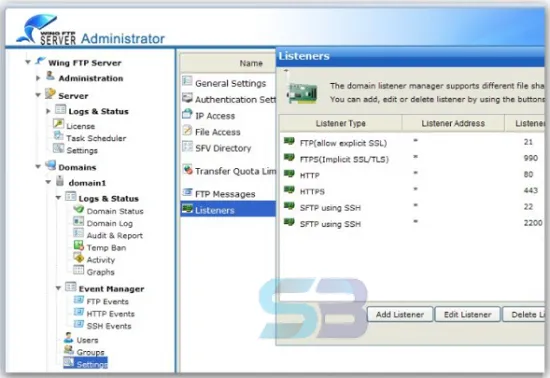Collapse the Server node
The width and height of the screenshot is (550, 378).
pos(38,95)
